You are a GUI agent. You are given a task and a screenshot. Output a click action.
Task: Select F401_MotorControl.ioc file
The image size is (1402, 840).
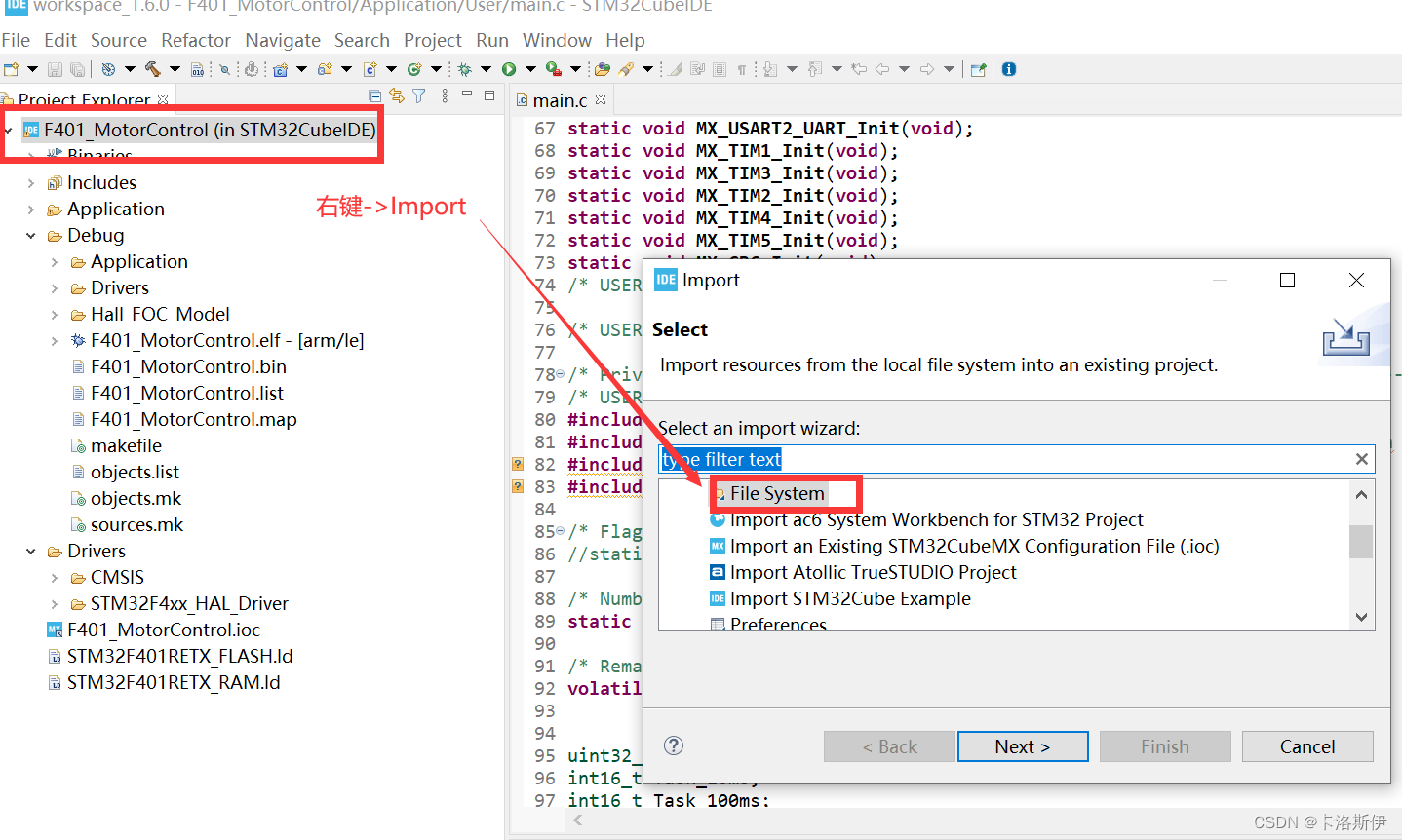(154, 630)
